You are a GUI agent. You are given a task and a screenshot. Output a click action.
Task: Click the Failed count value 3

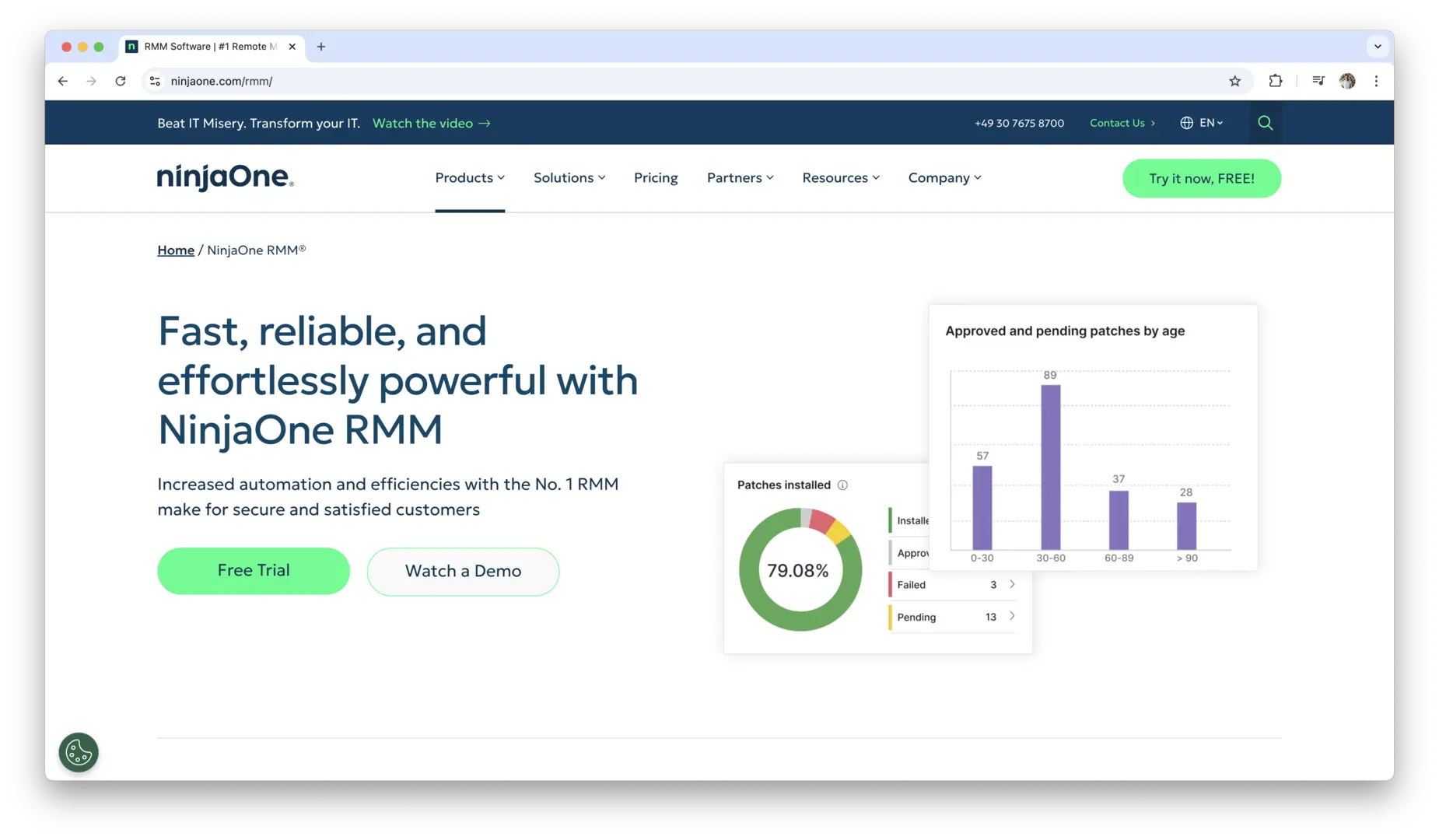pos(993,585)
